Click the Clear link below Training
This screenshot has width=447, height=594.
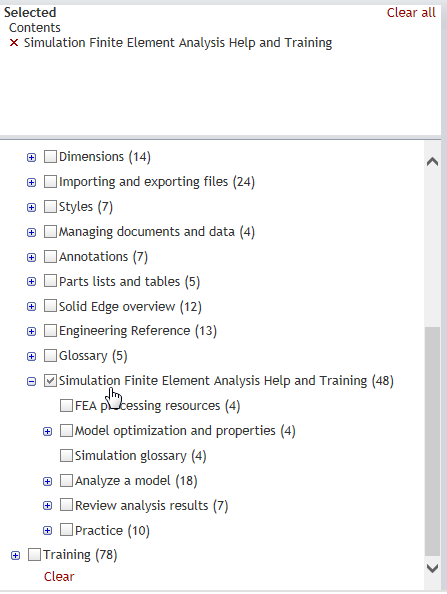[59, 576]
